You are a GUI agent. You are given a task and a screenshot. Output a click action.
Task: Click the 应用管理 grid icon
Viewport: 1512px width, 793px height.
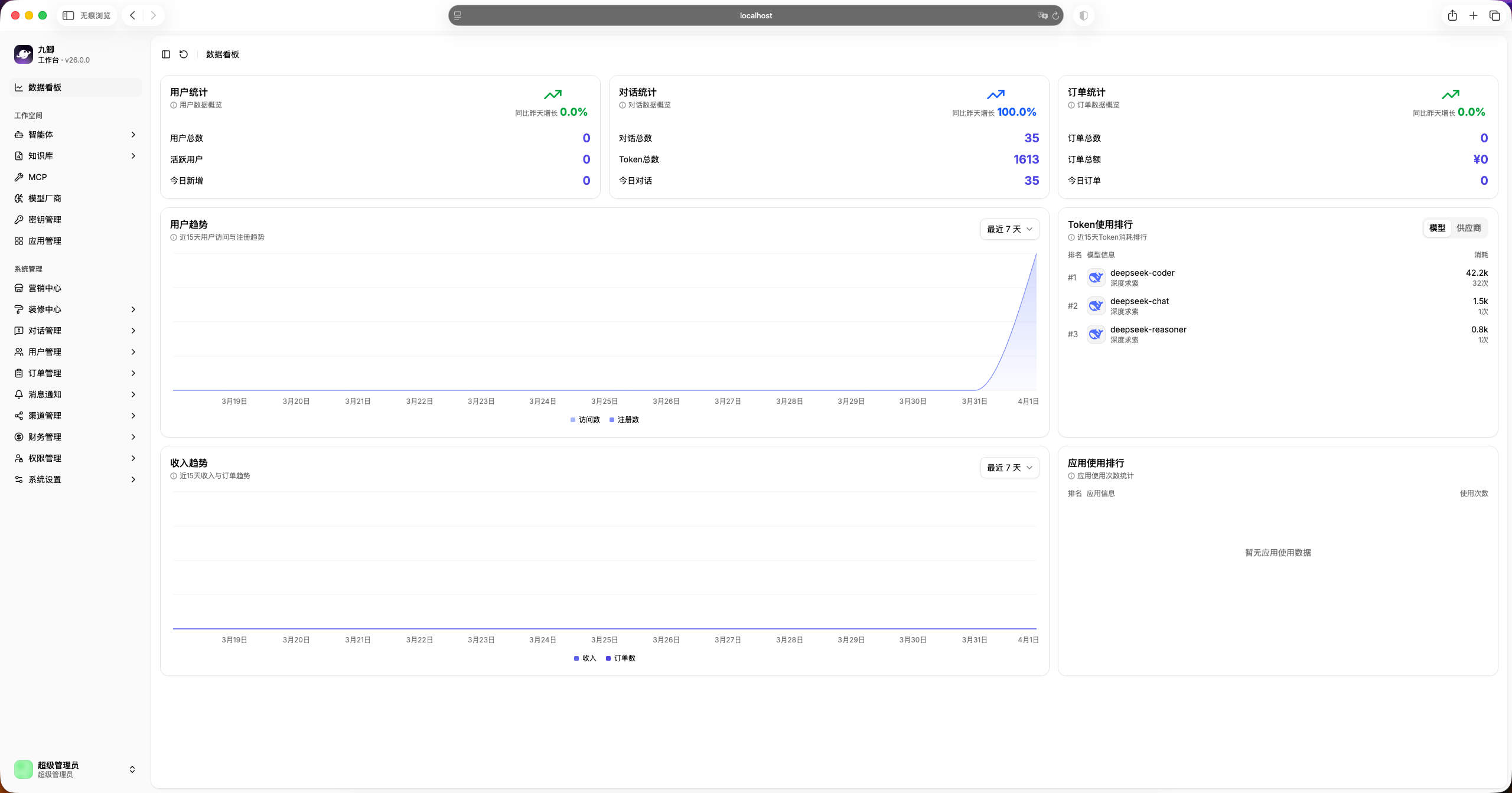coord(19,241)
